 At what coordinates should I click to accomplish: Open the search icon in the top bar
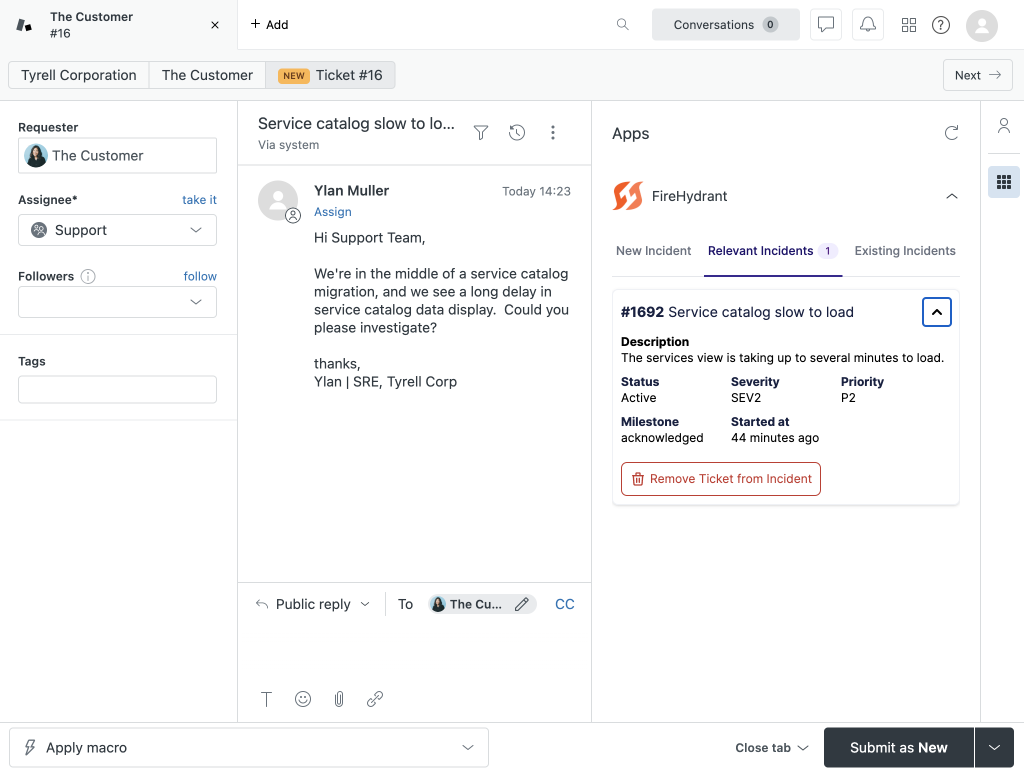pyautogui.click(x=622, y=24)
